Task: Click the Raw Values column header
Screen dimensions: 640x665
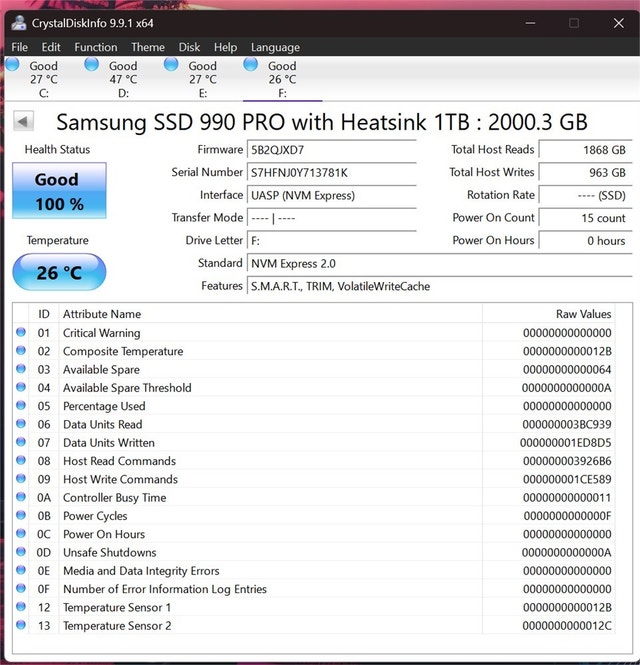Action: coord(549,314)
